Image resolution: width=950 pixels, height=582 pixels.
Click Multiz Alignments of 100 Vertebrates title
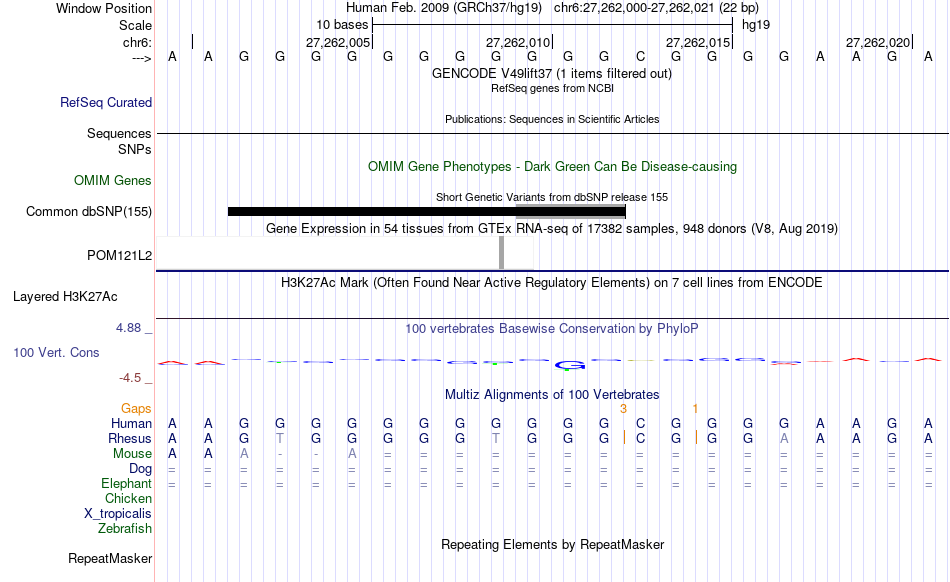(552, 395)
